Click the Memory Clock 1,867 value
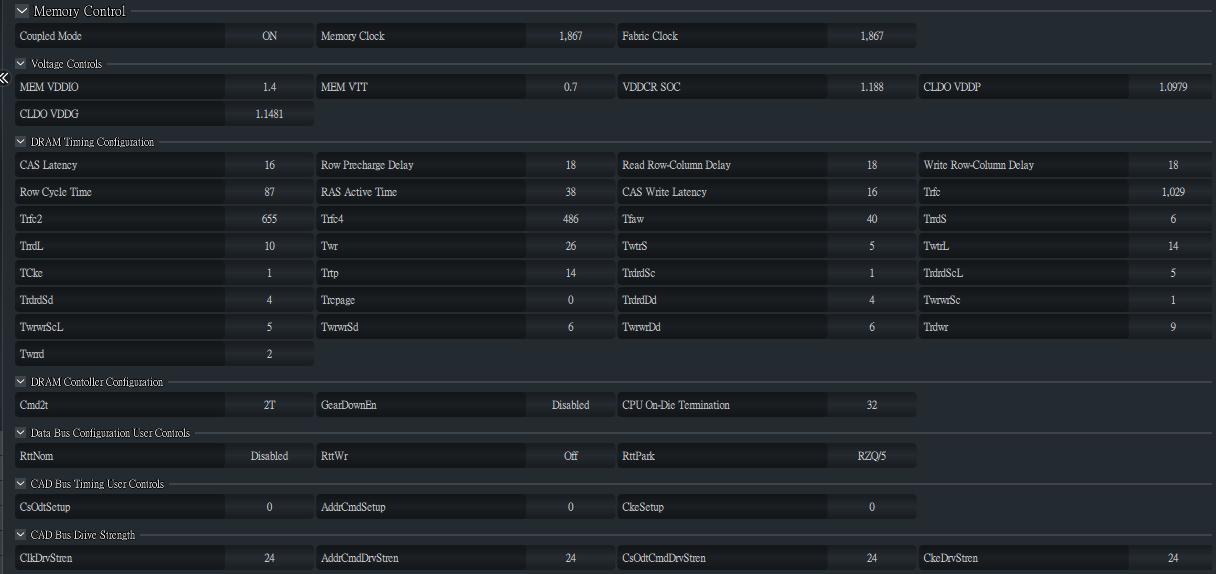Viewport: 1216px width, 574px height. (570, 36)
